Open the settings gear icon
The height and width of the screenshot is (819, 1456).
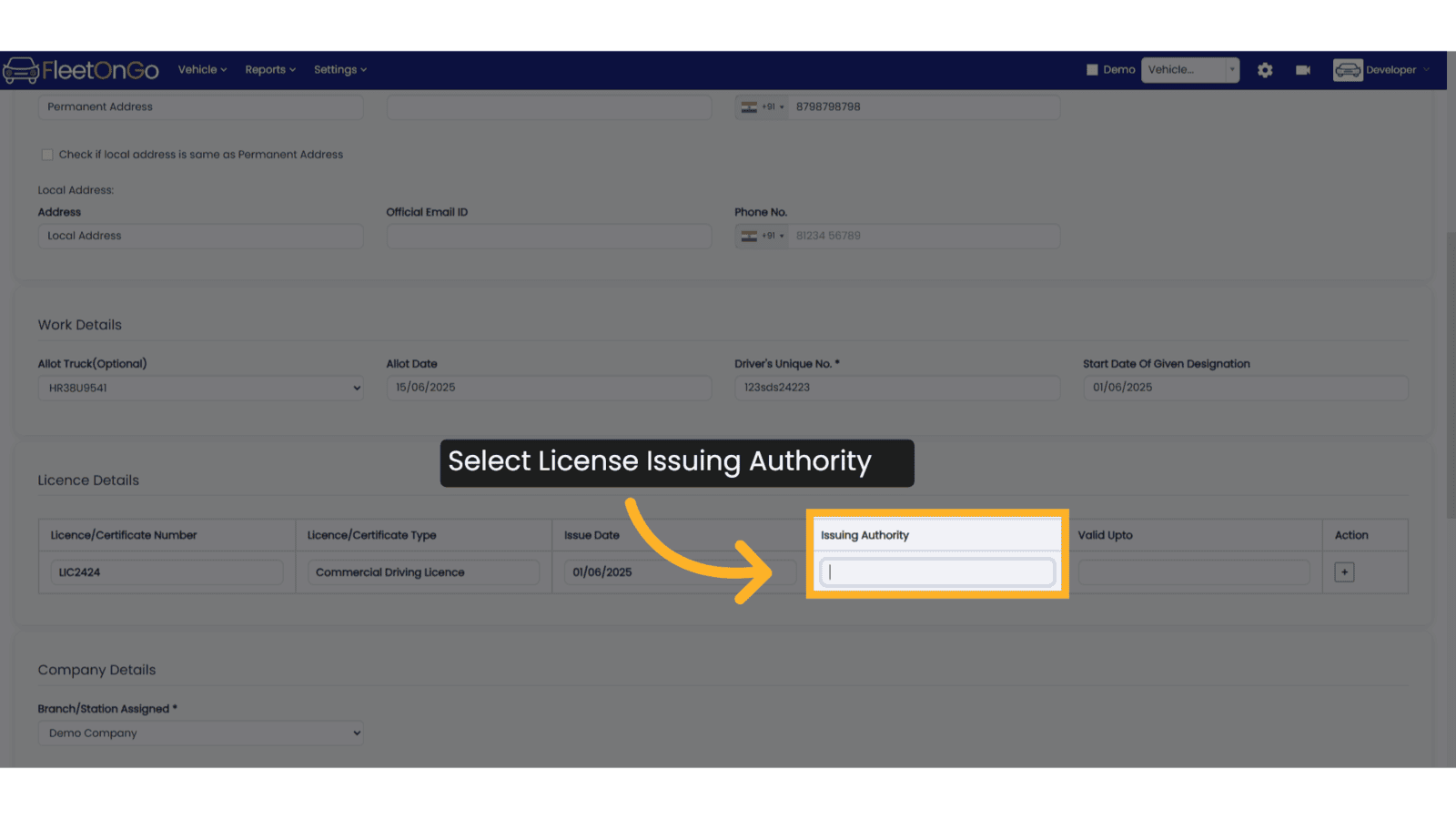[x=1265, y=70]
